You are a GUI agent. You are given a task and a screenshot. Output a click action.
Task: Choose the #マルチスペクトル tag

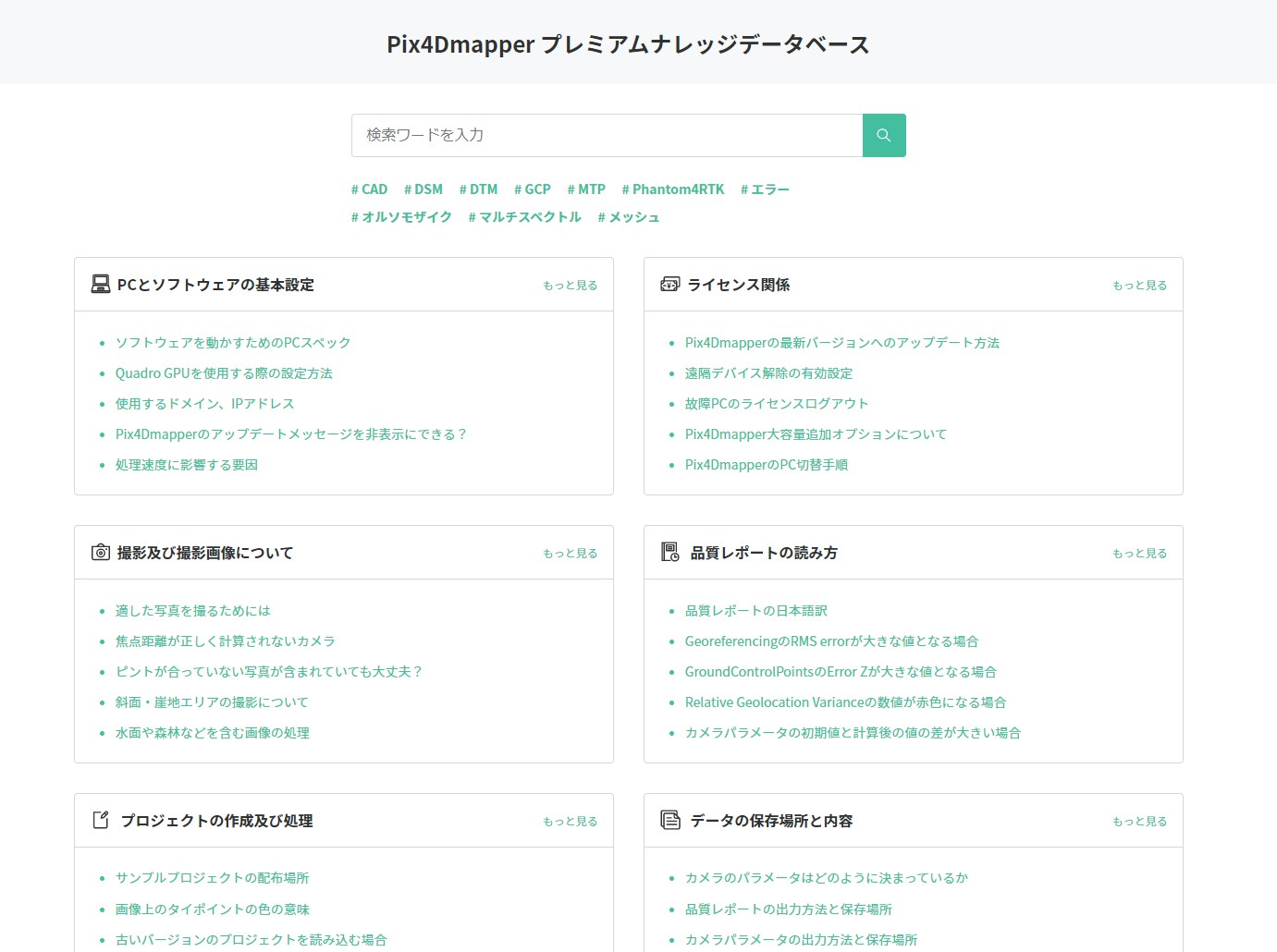point(524,217)
